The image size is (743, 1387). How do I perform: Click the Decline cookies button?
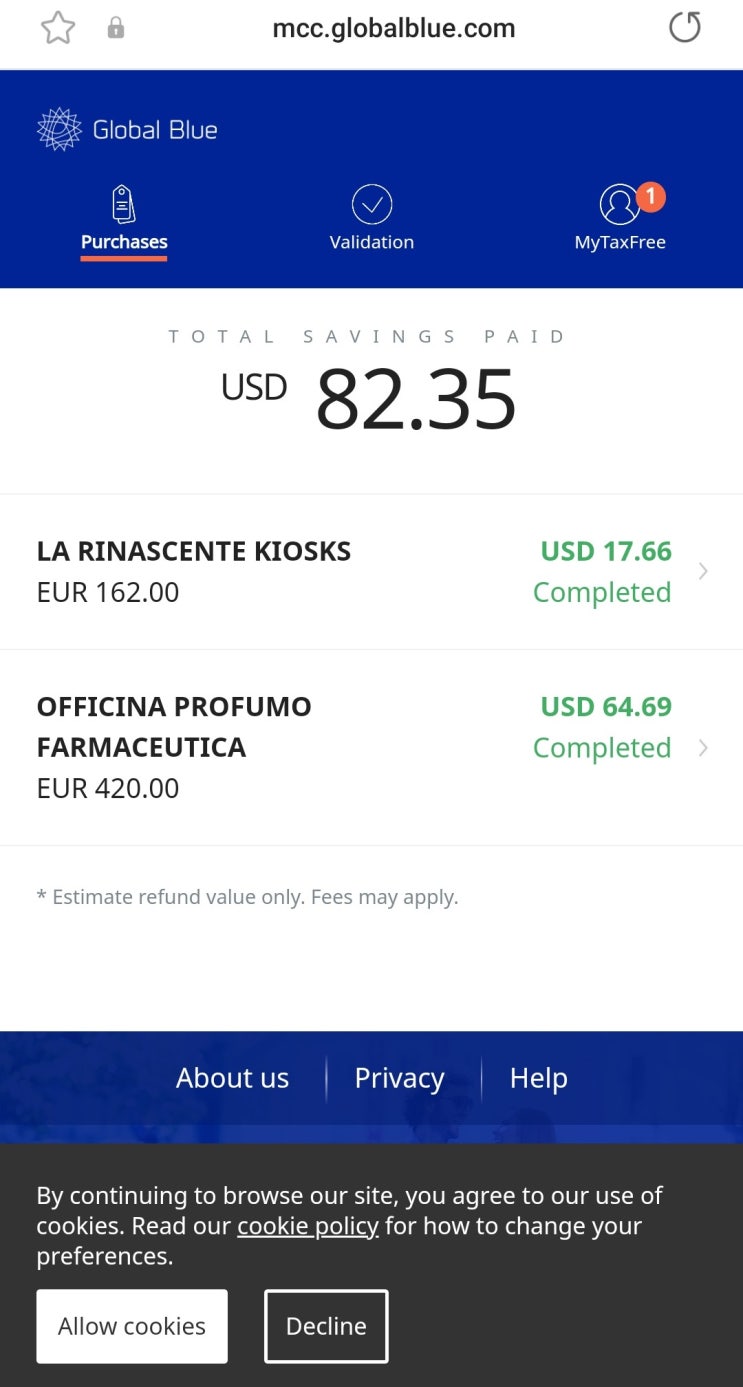[x=326, y=1326]
